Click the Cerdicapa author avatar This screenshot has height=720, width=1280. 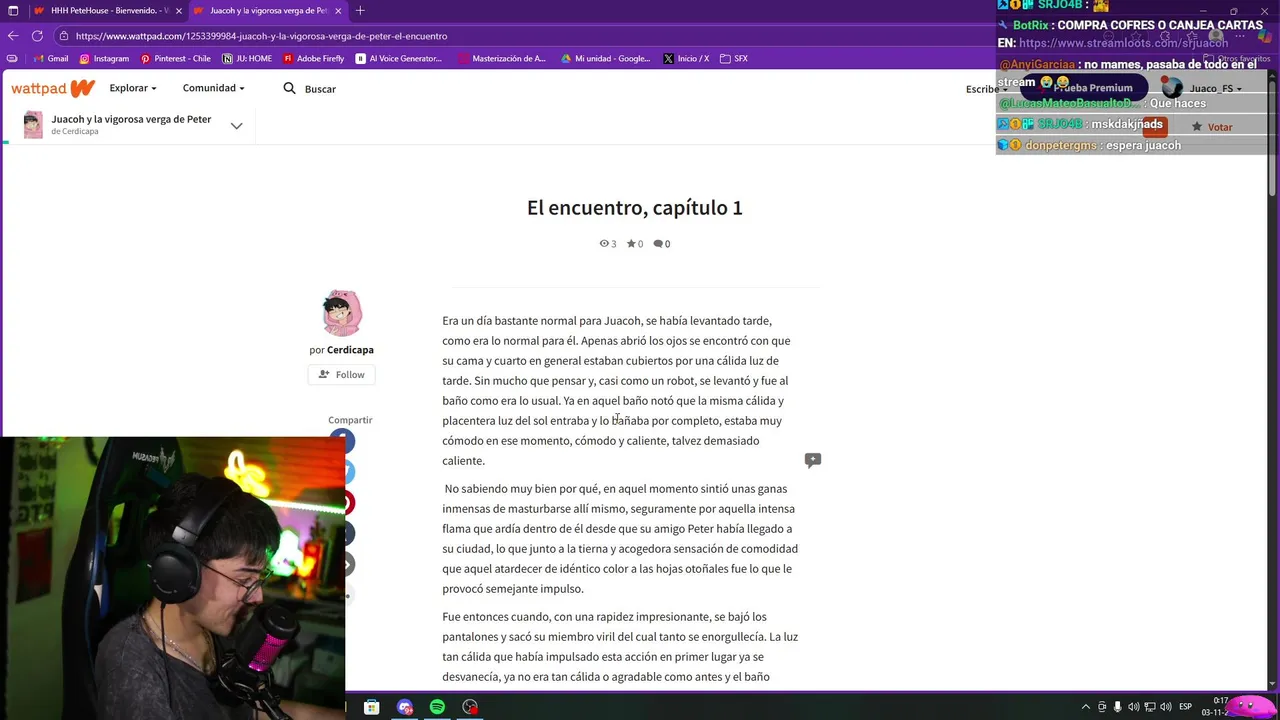tap(342, 313)
